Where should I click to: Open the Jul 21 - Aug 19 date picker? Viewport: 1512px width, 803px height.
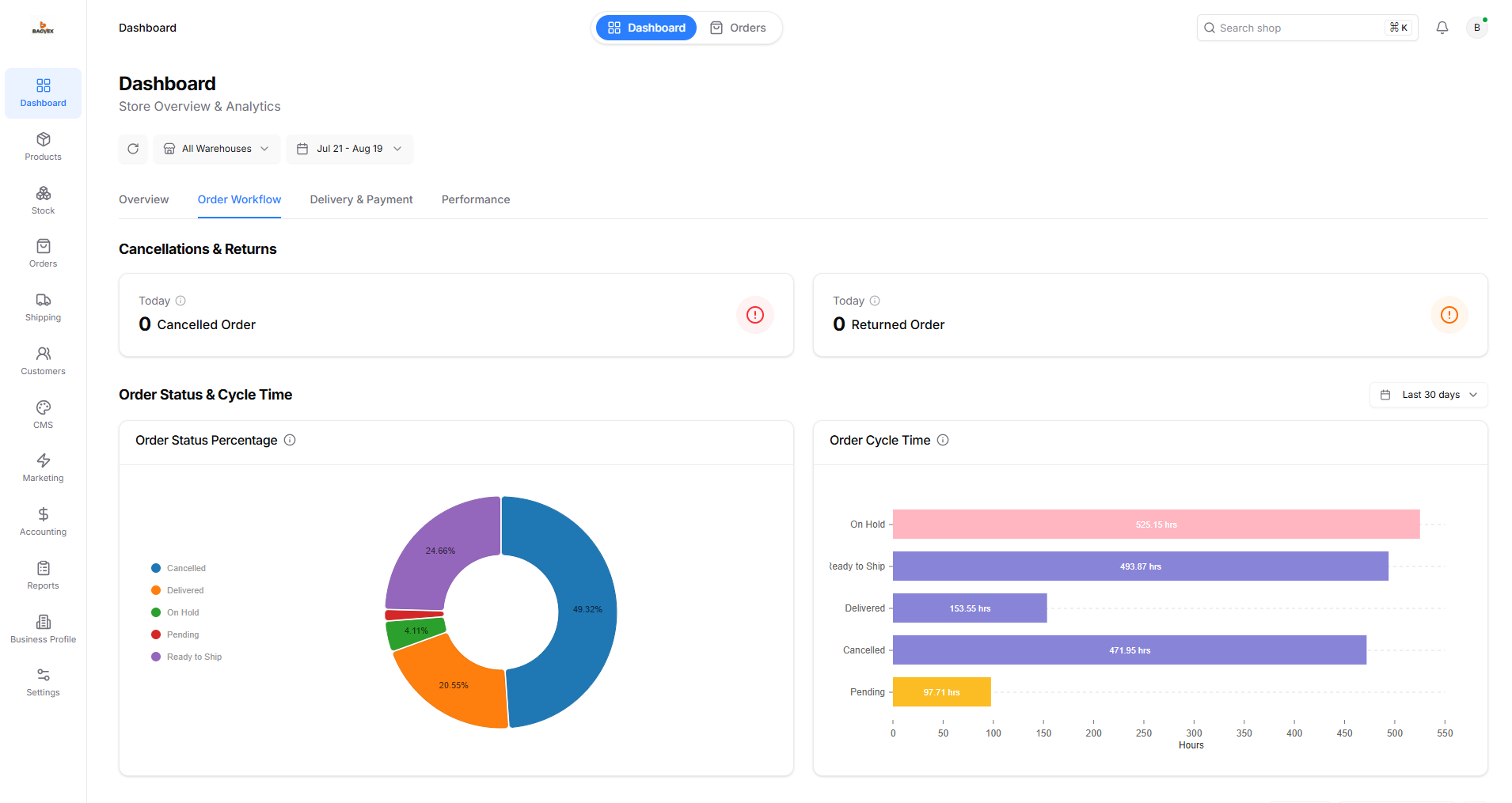point(350,149)
